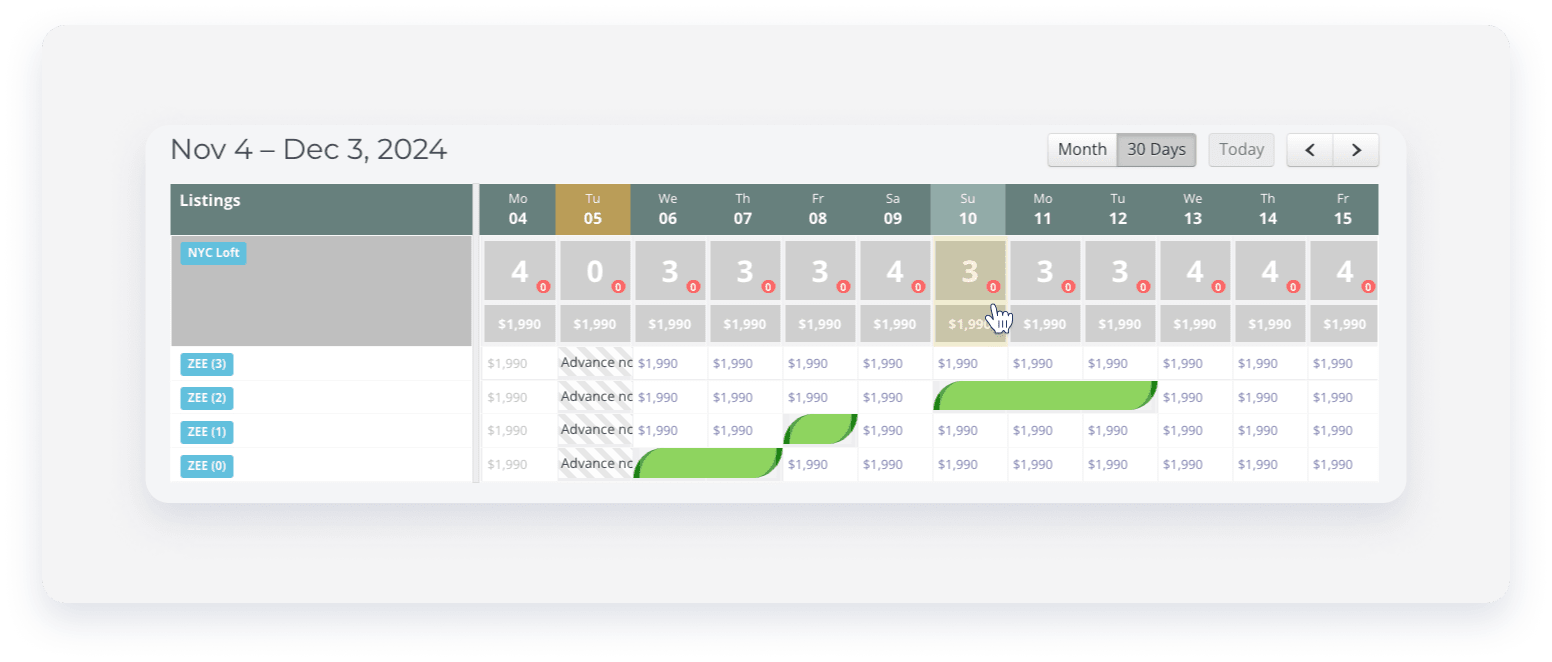1552x662 pixels.
Task: Click red badge on Tu 12 availability
Action: pos(1143,287)
